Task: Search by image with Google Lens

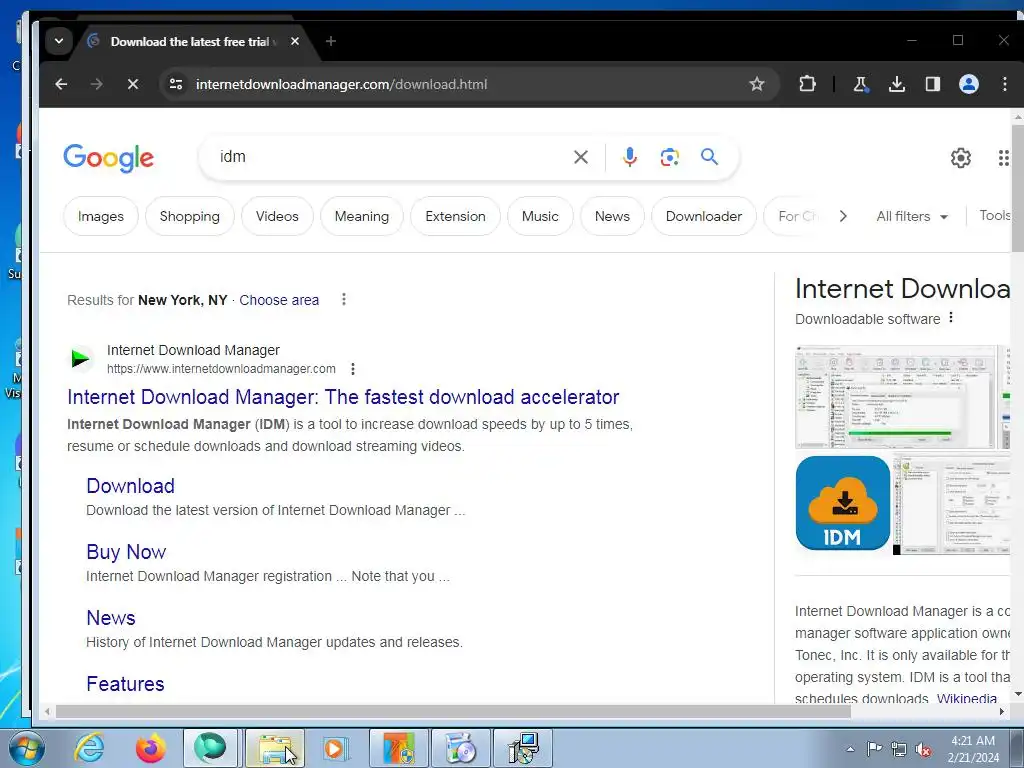Action: pos(669,157)
